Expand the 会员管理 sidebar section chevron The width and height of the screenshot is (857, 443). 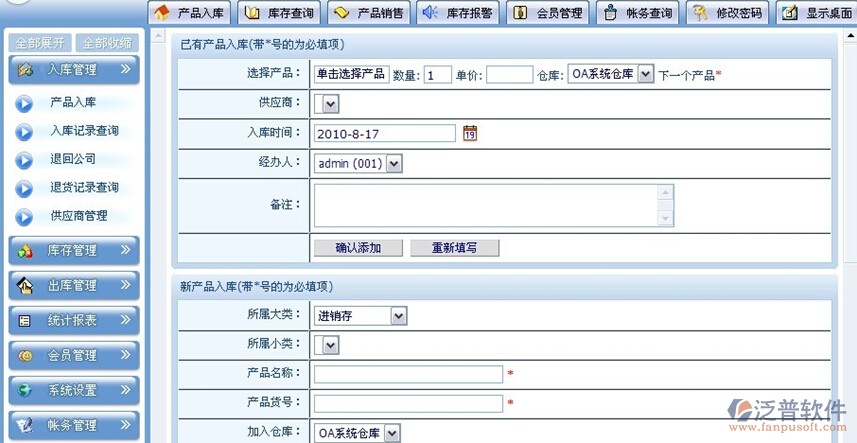pos(126,355)
